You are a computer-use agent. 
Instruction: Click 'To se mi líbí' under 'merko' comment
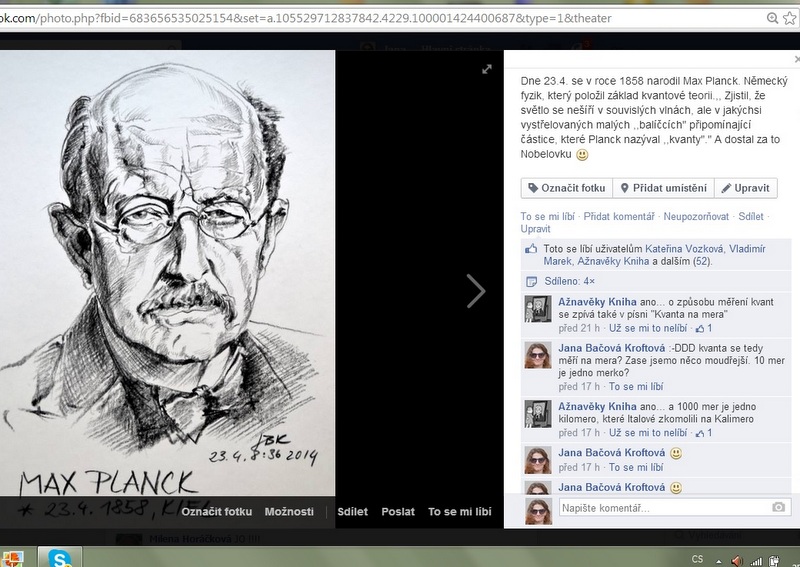click(636, 386)
